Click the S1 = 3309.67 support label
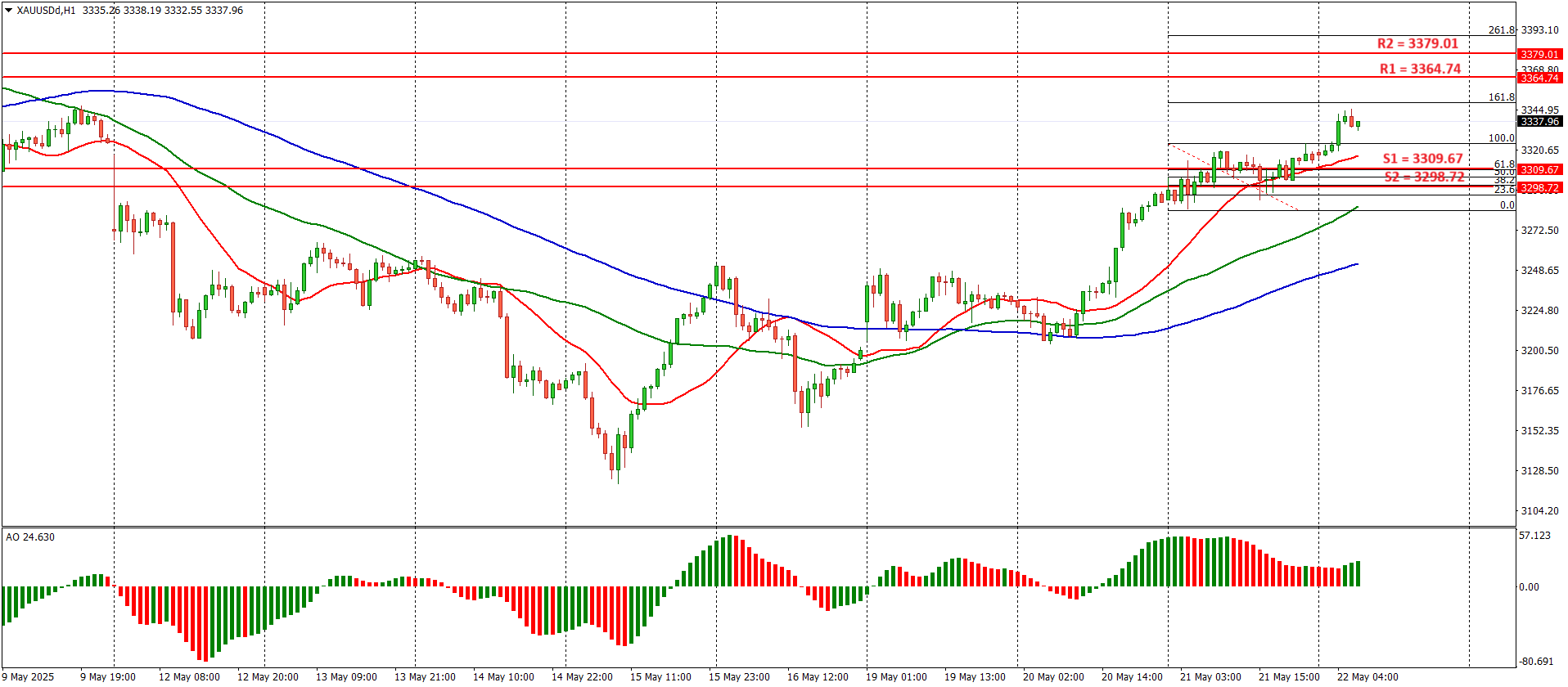The height and width of the screenshot is (687, 1568). pos(1422,159)
